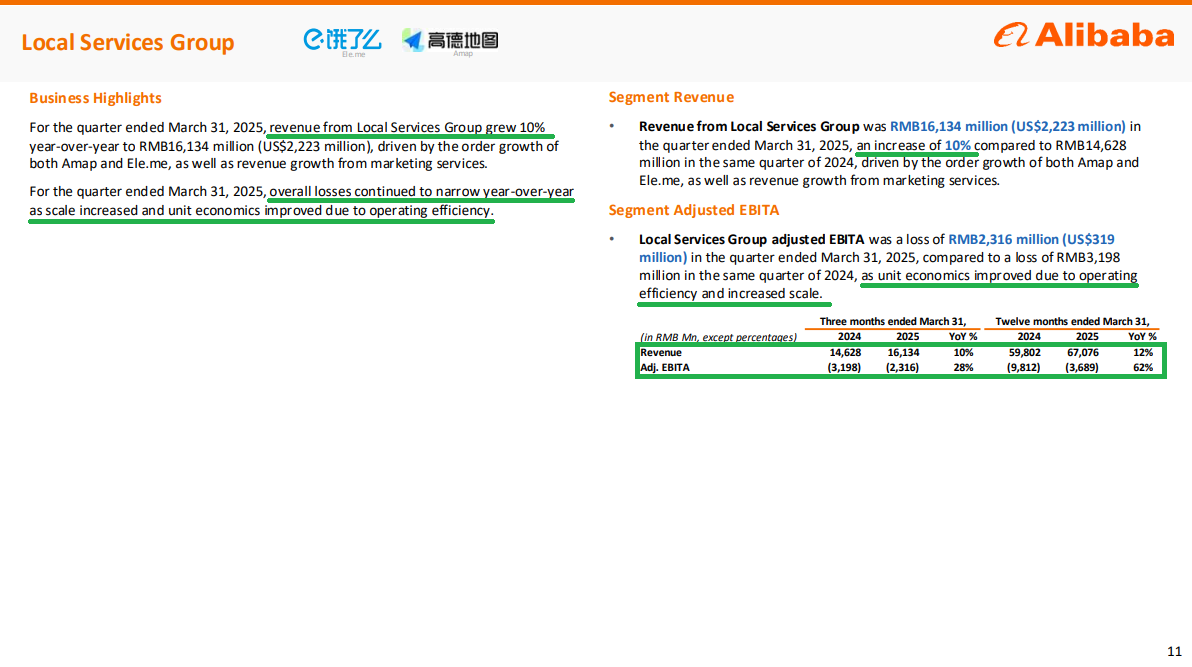Click the Amap logo
The width and height of the screenshot is (1192, 667).
pos(450,43)
